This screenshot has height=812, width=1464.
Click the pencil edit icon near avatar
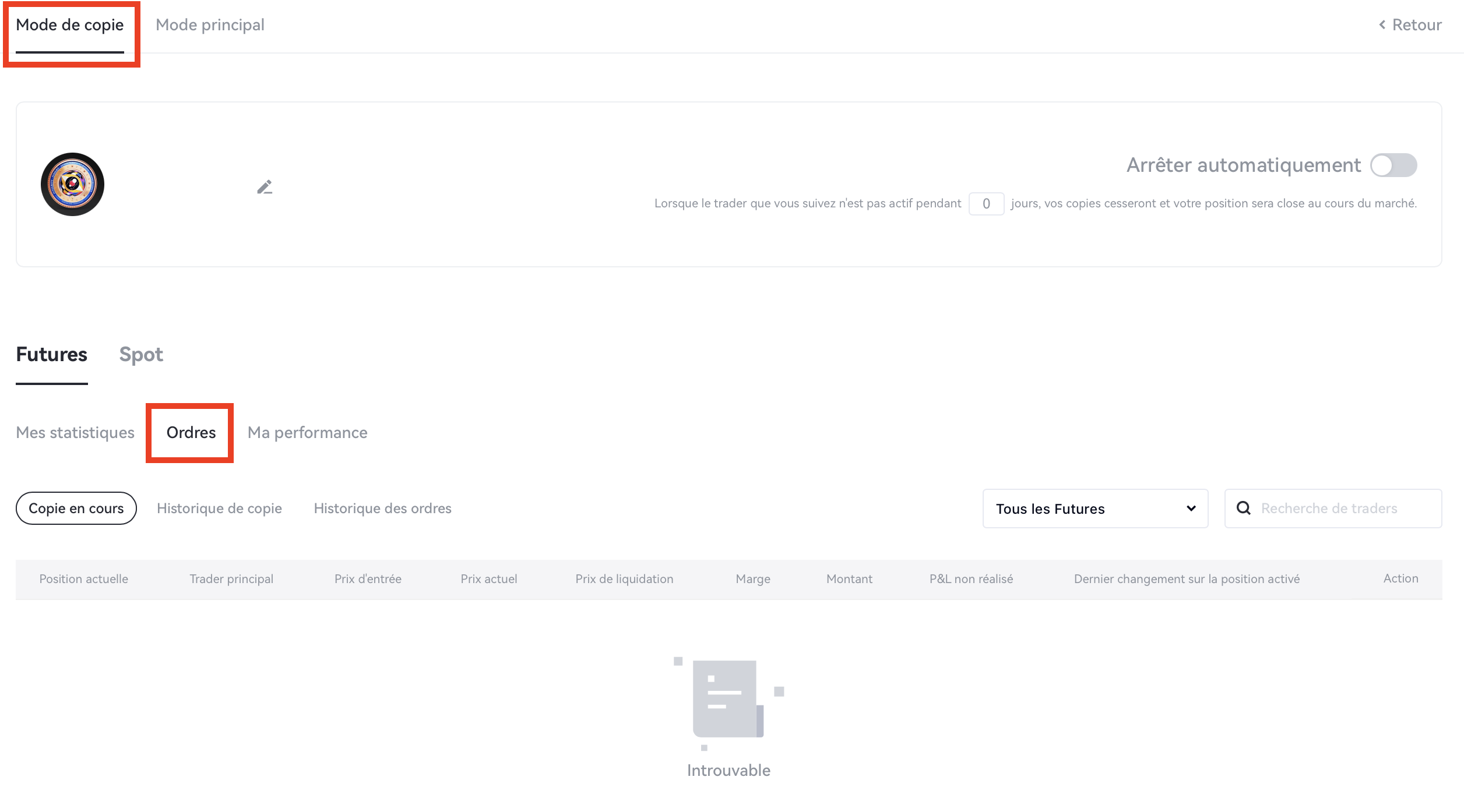click(265, 187)
